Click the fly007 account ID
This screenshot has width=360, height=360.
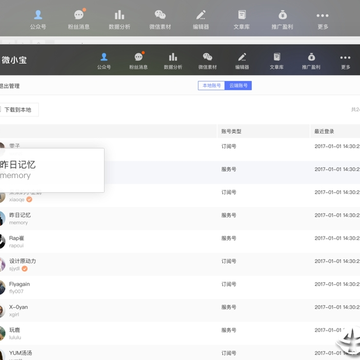click(16, 292)
